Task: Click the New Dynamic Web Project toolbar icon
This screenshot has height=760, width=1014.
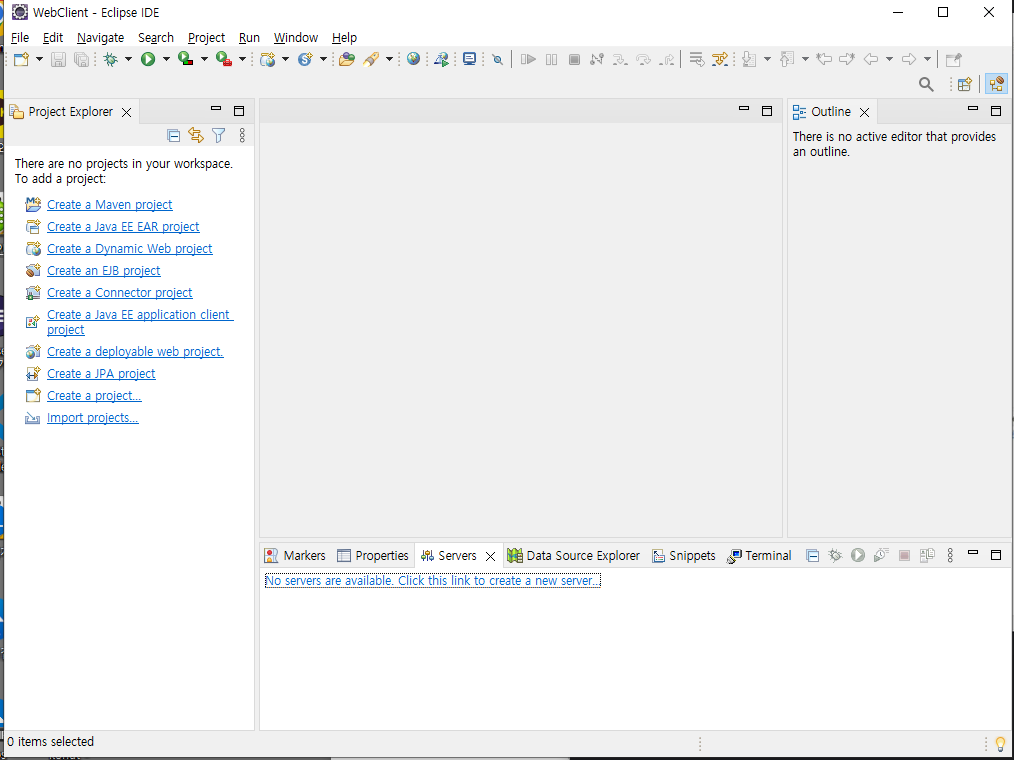Action: tap(268, 60)
